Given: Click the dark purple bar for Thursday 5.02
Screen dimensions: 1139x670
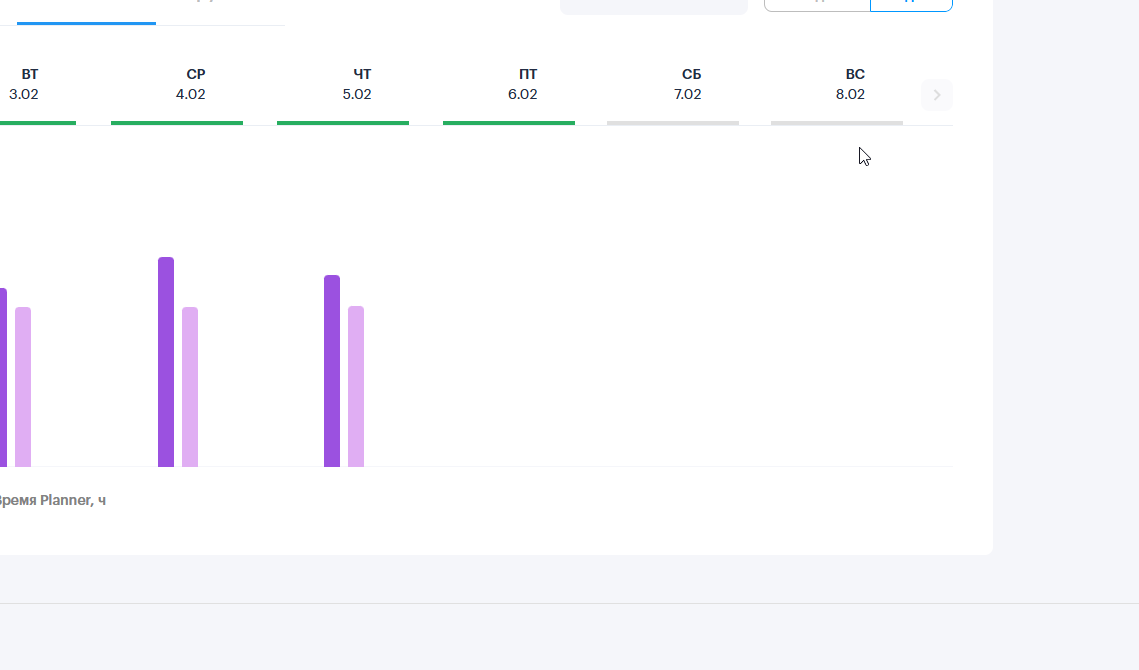Looking at the screenshot, I should click(332, 371).
